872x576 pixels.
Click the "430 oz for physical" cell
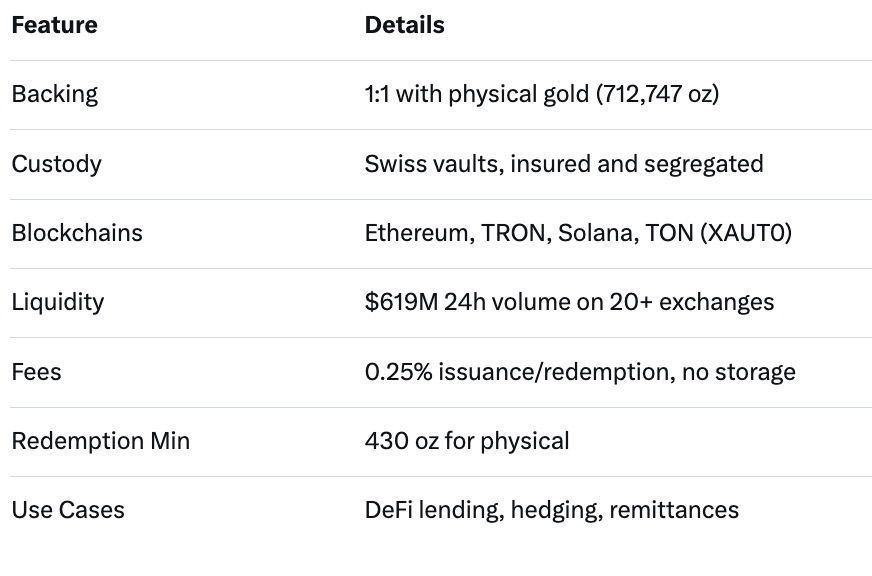467,441
